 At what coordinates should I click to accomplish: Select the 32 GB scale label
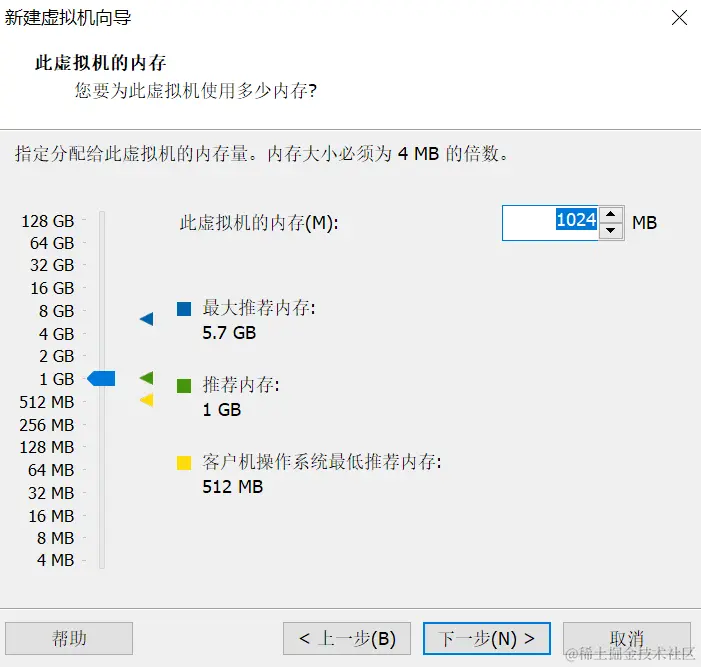tap(52, 265)
